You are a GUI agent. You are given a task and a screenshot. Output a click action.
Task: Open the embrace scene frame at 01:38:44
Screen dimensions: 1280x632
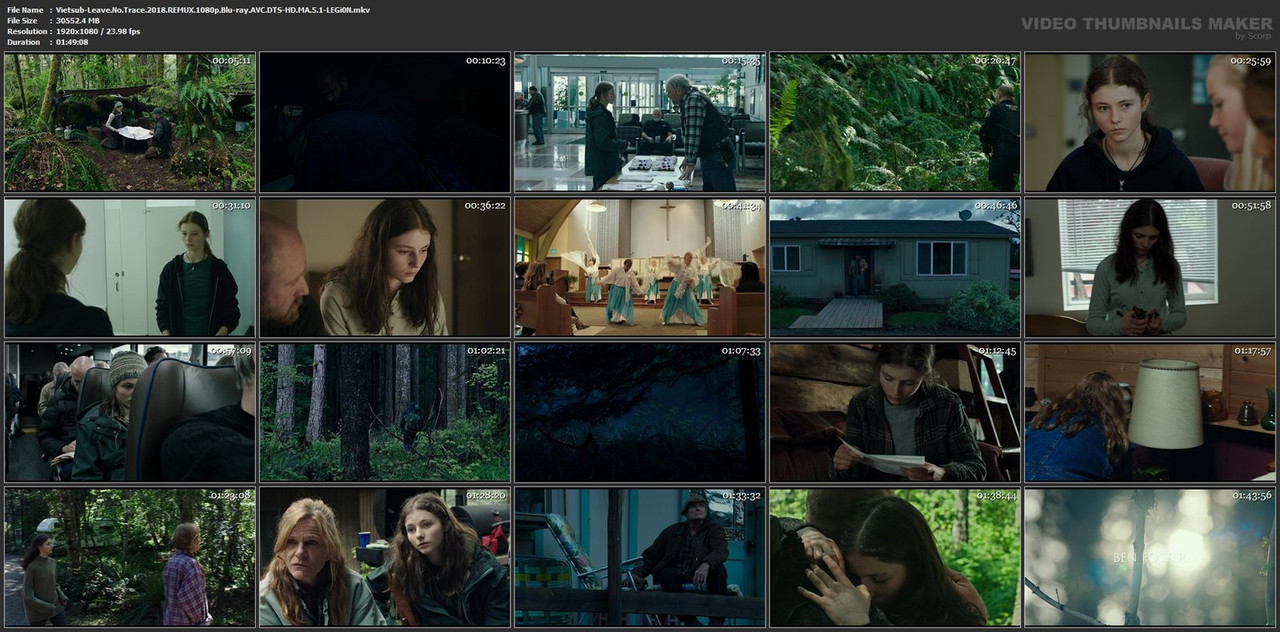click(895, 557)
